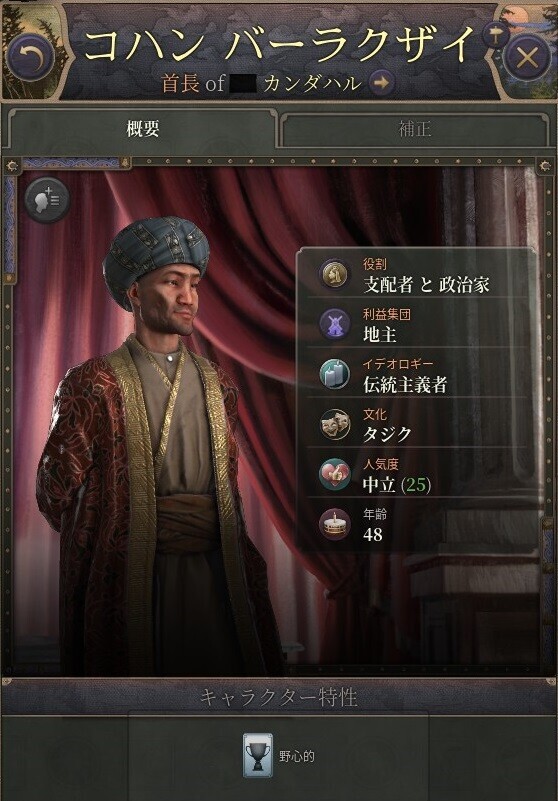Switch to the 概要 tab
Viewport: 558px width, 801px height.
(143, 129)
